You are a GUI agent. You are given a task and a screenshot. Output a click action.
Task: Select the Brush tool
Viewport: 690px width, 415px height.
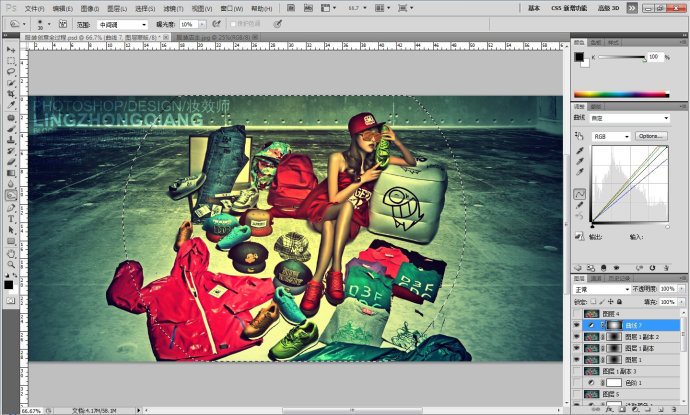tap(11, 129)
